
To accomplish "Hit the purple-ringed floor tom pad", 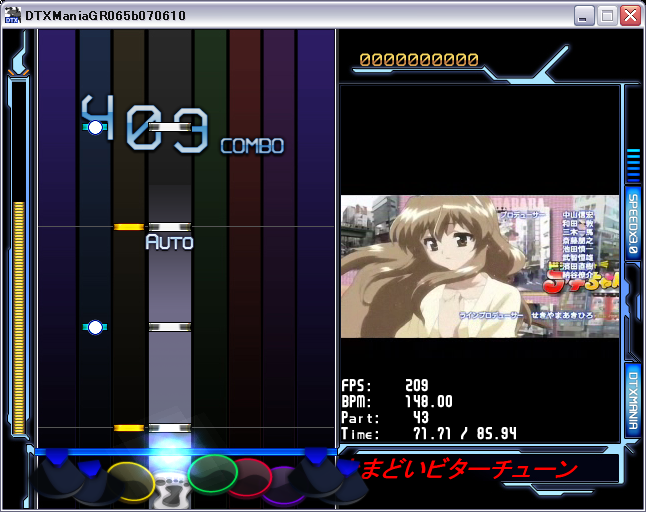I will pos(282,485).
